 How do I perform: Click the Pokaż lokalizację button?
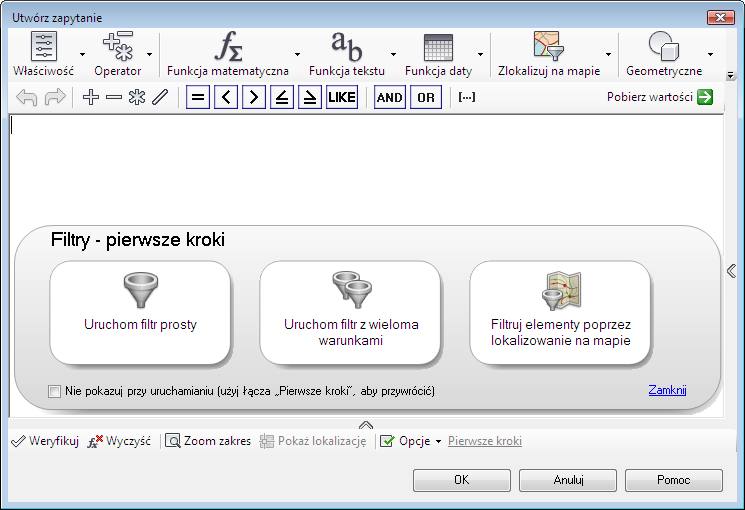(313, 441)
